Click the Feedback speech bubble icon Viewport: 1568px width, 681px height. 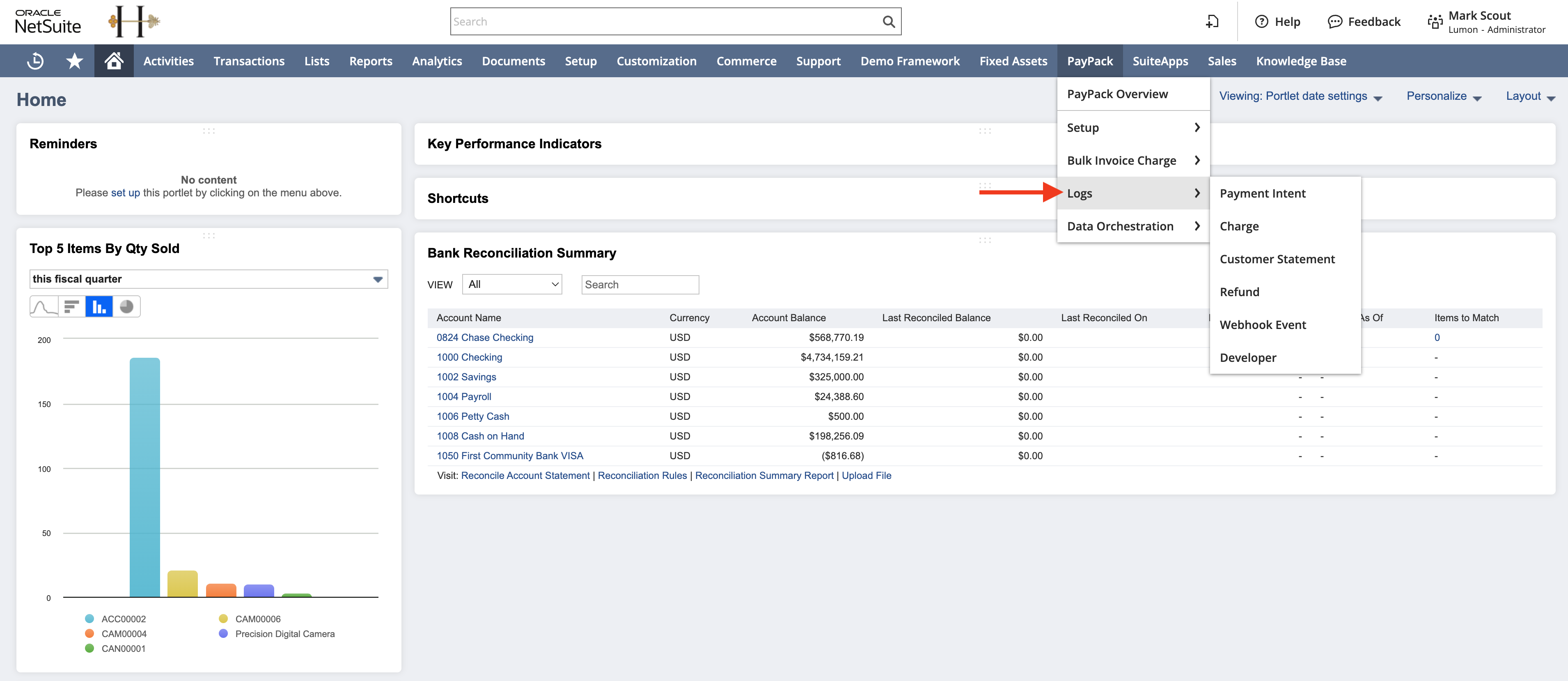[1334, 22]
